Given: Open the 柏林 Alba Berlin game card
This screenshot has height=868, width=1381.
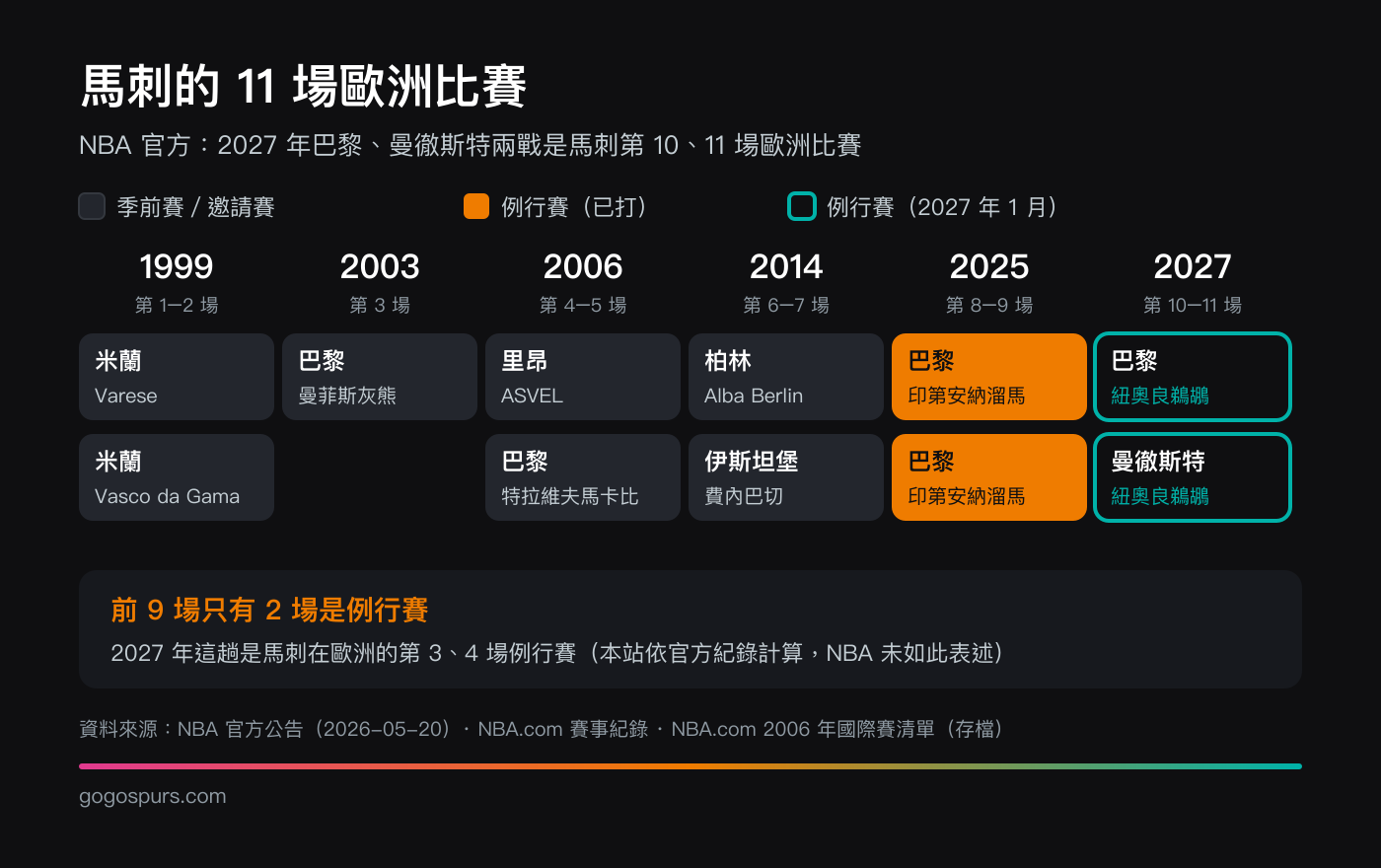Looking at the screenshot, I should click(x=786, y=377).
